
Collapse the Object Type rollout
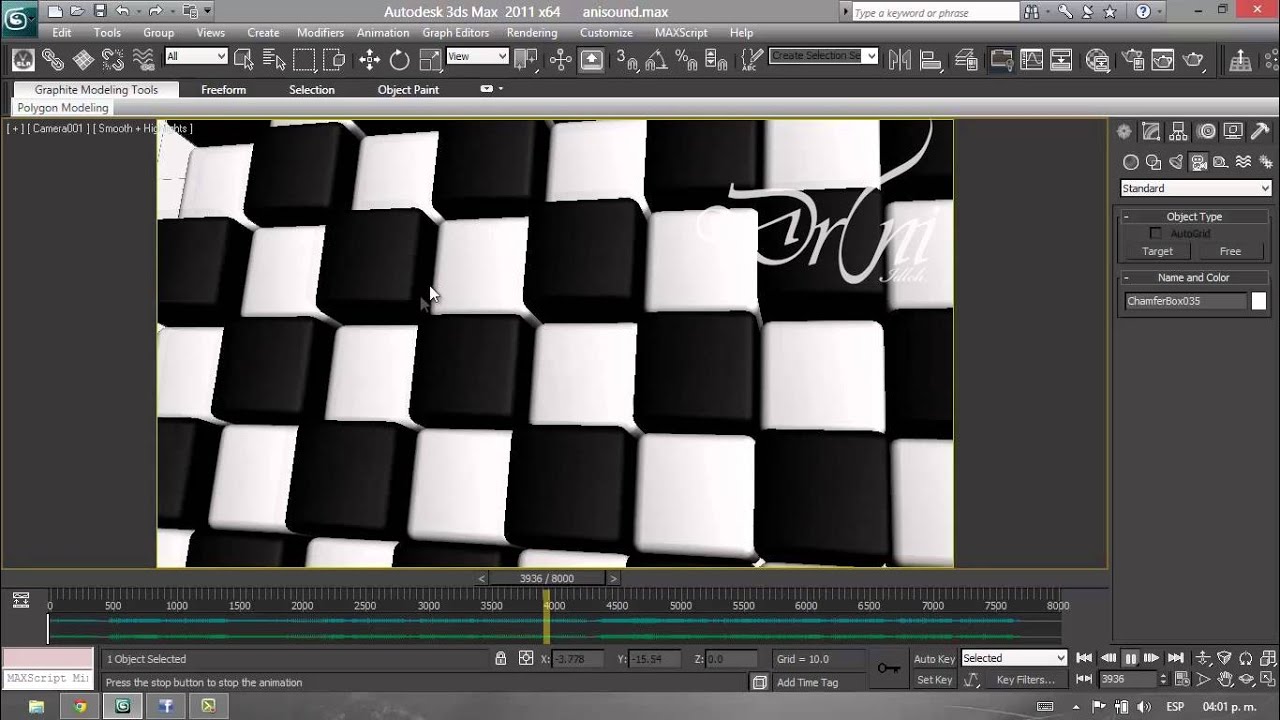click(x=1194, y=216)
